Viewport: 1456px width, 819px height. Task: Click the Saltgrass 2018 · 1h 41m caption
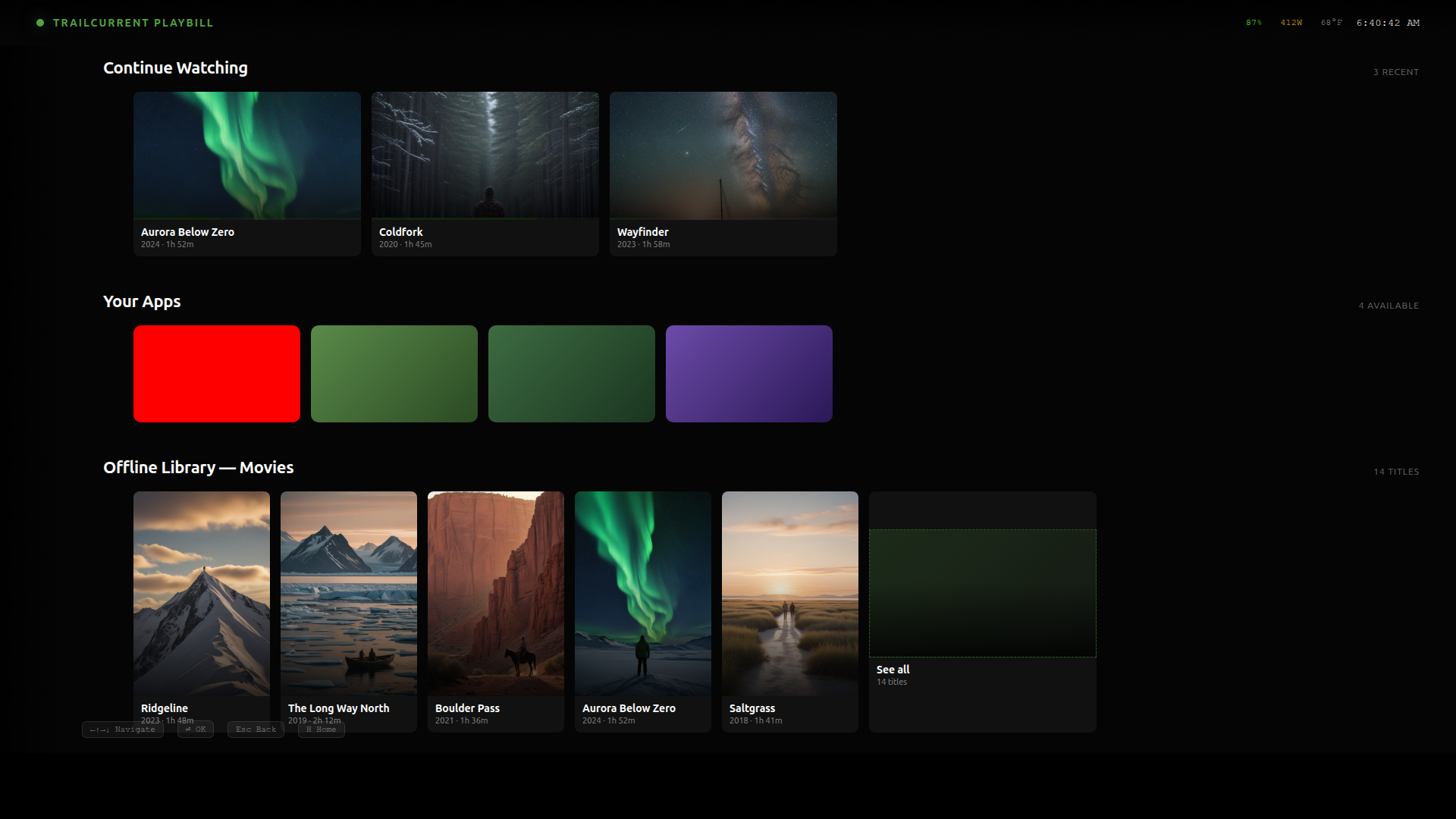point(756,714)
